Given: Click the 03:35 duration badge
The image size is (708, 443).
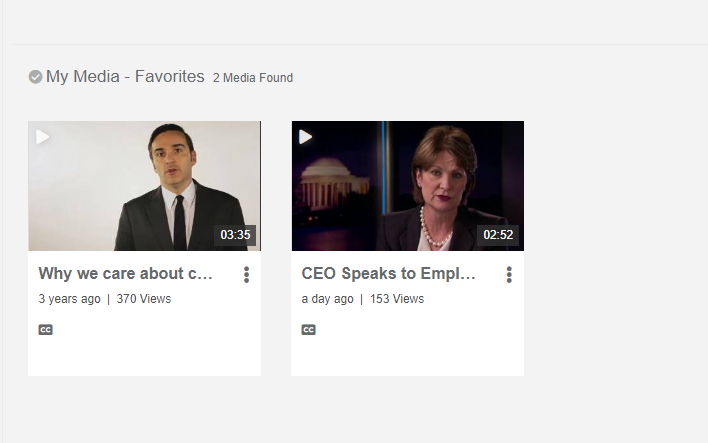Looking at the screenshot, I should (235, 235).
